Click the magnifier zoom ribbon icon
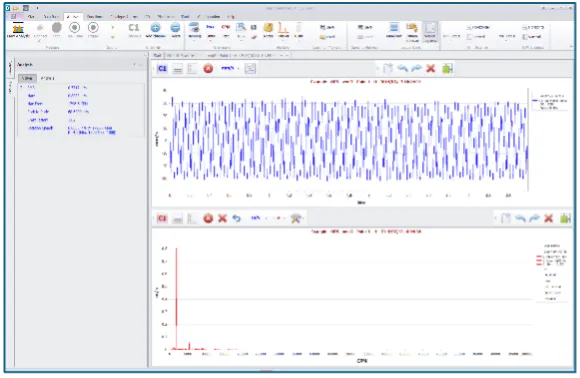The image size is (580, 378). [241, 27]
